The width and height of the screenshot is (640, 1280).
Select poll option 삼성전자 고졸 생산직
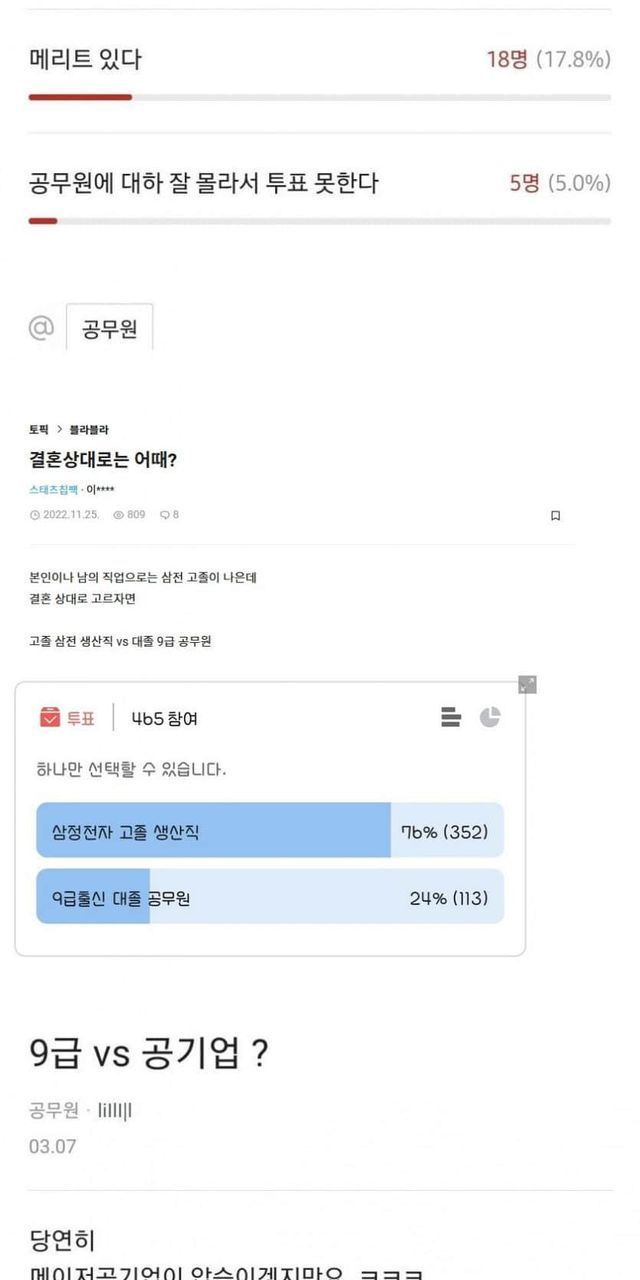269,831
